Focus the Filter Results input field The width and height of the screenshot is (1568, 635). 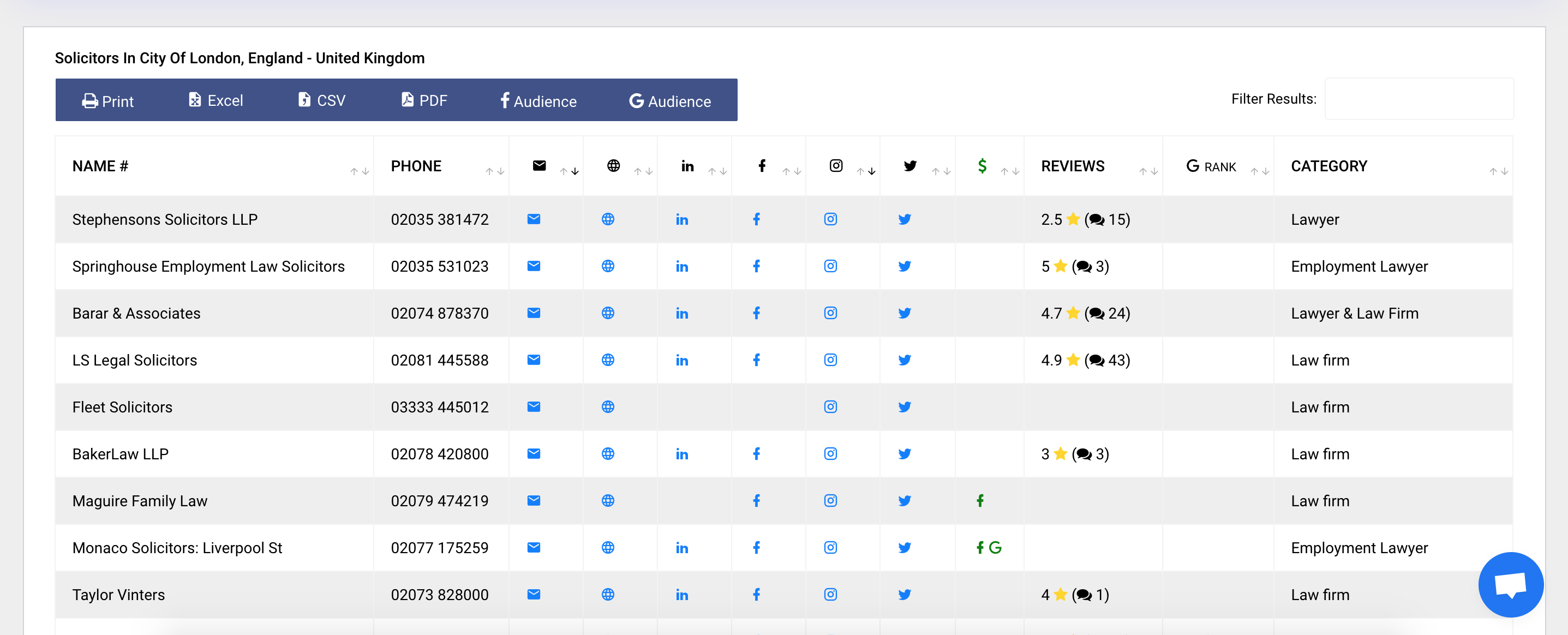(1419, 99)
